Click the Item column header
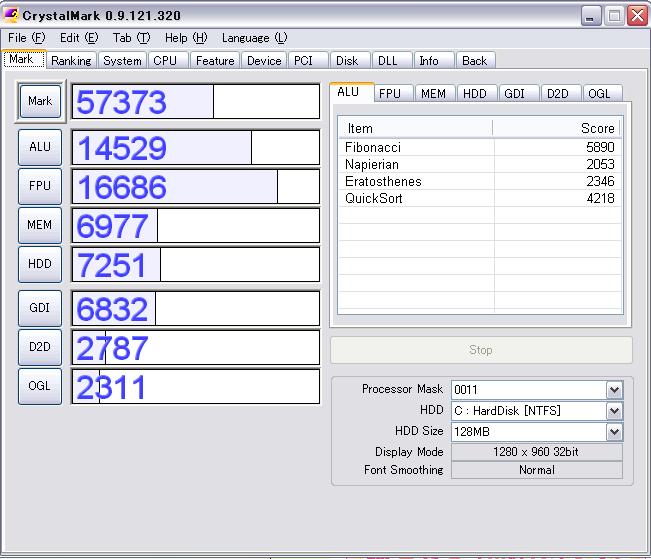 coord(416,128)
